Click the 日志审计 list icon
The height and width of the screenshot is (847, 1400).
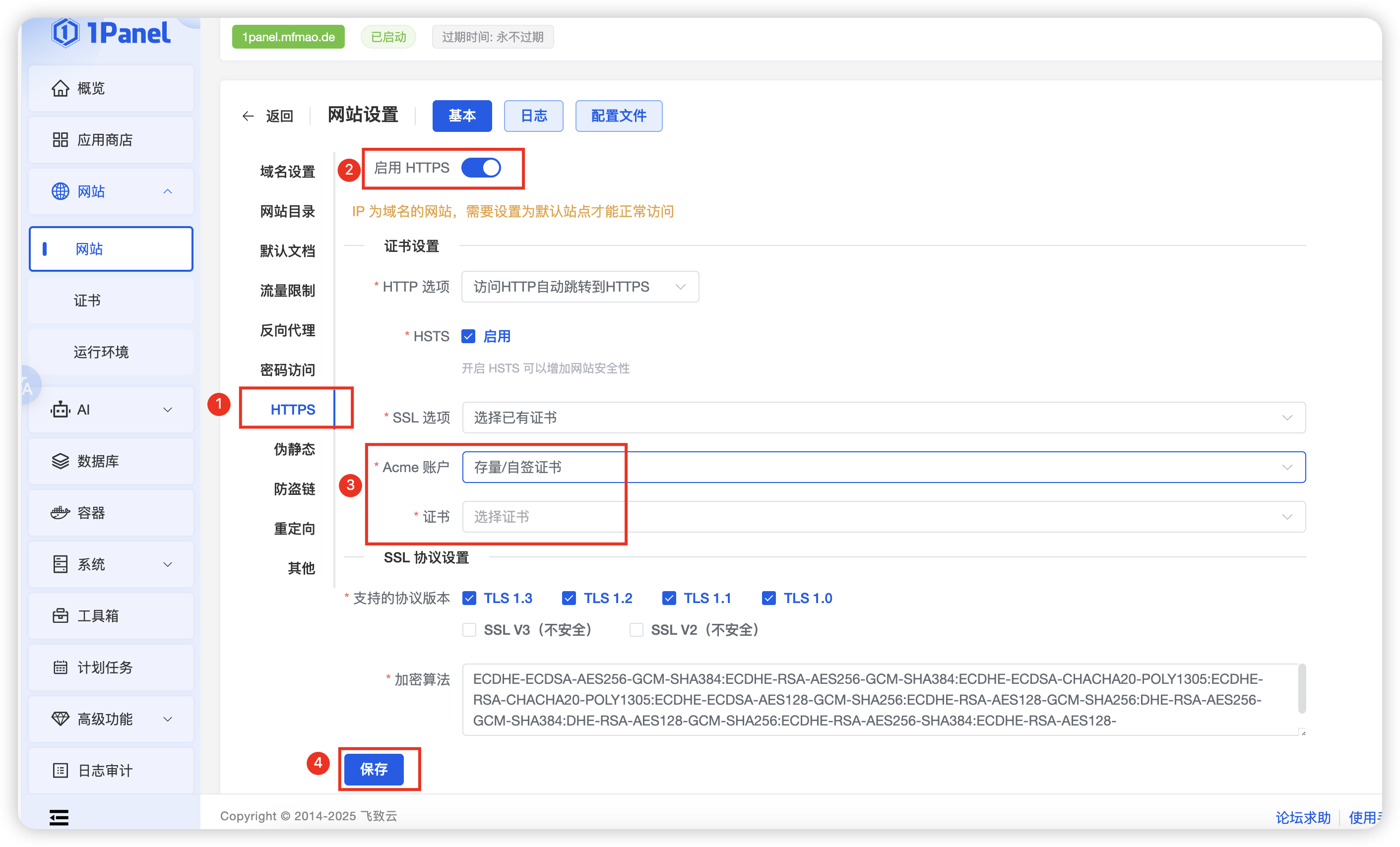tap(60, 770)
